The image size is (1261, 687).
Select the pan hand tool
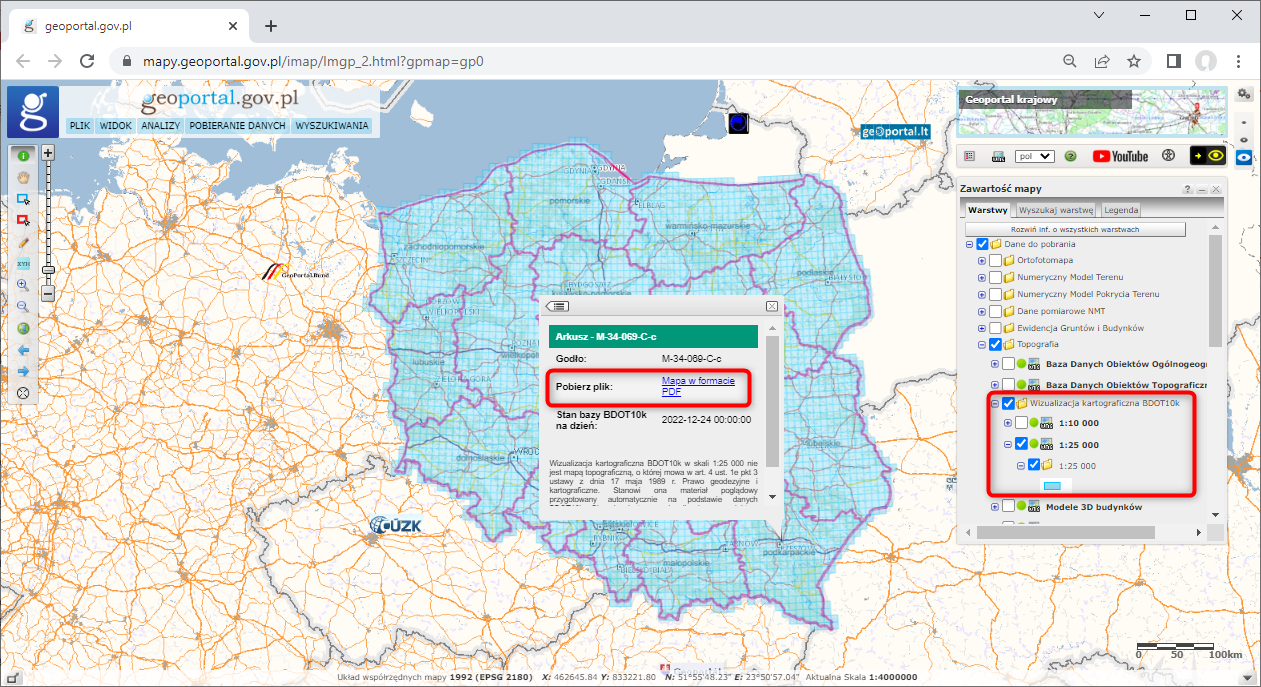pos(23,177)
